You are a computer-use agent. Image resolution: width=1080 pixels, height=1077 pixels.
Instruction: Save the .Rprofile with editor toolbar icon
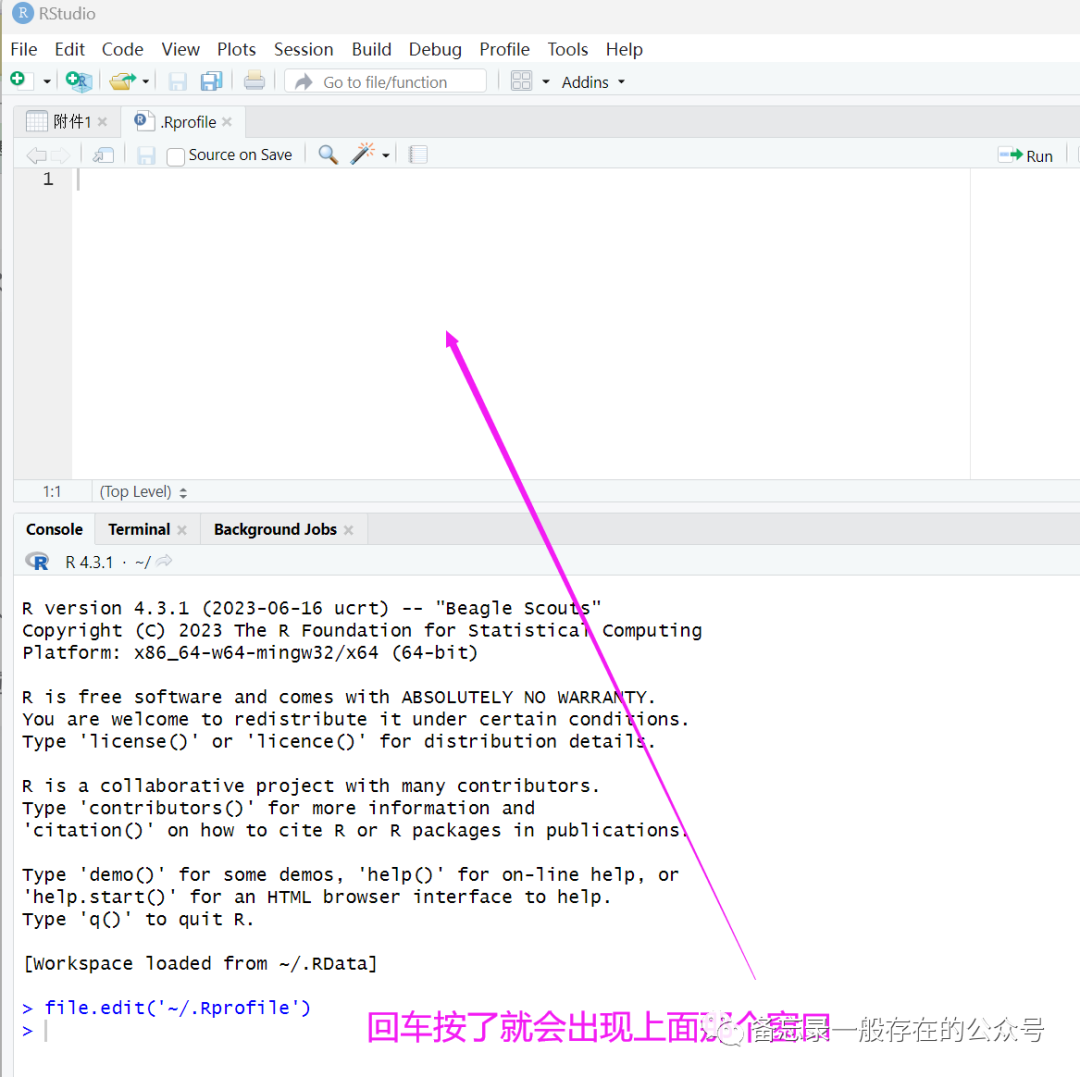(x=145, y=156)
